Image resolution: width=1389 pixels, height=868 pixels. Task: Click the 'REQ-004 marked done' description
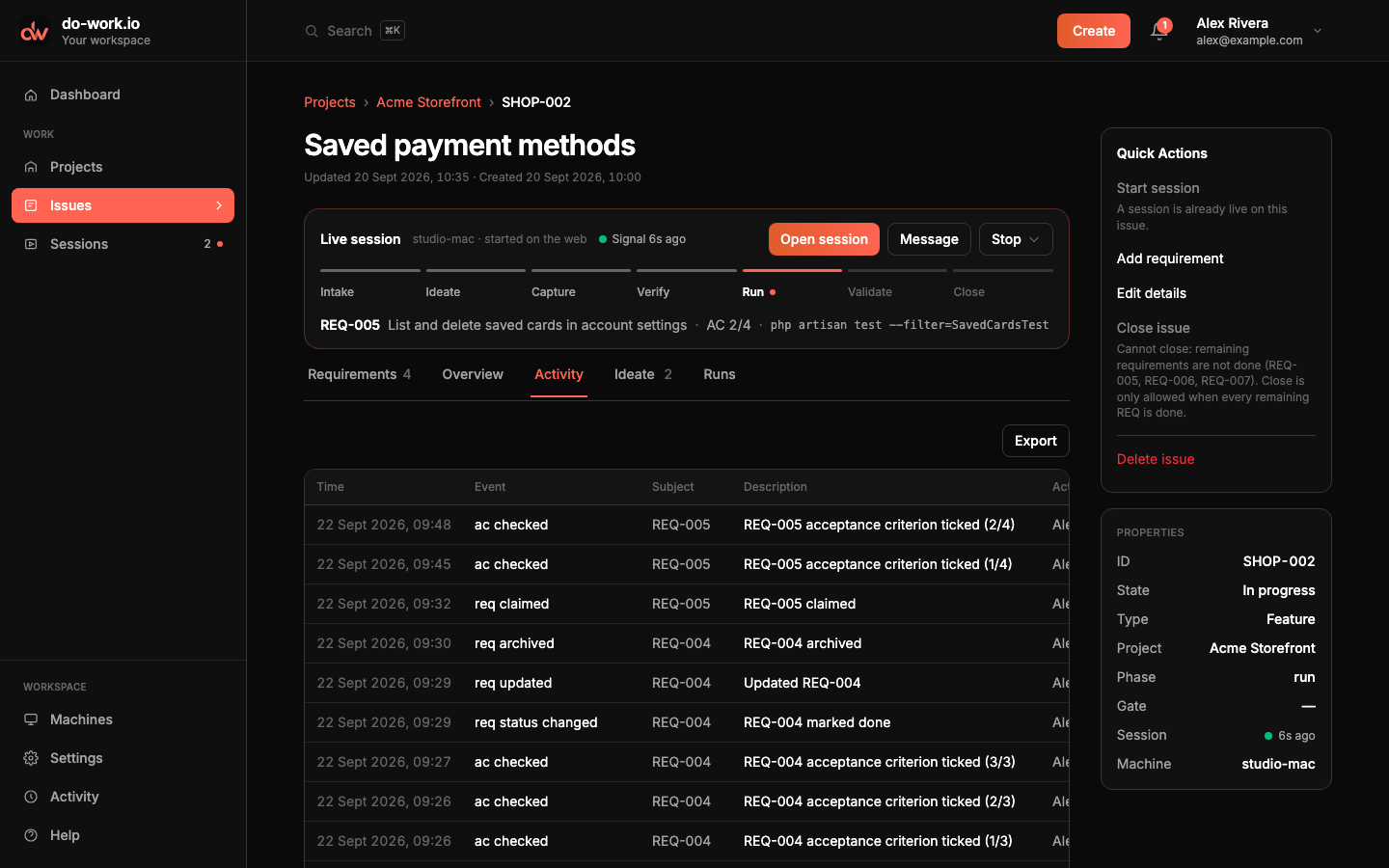(817, 722)
